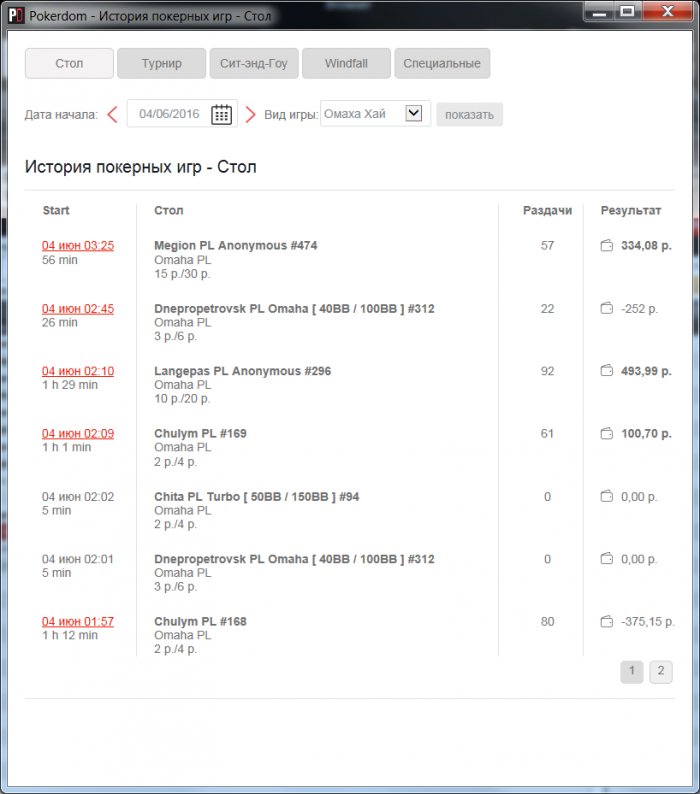This screenshot has width=700, height=794.
Task: Click result value -375,15 р.
Action: pos(648,621)
